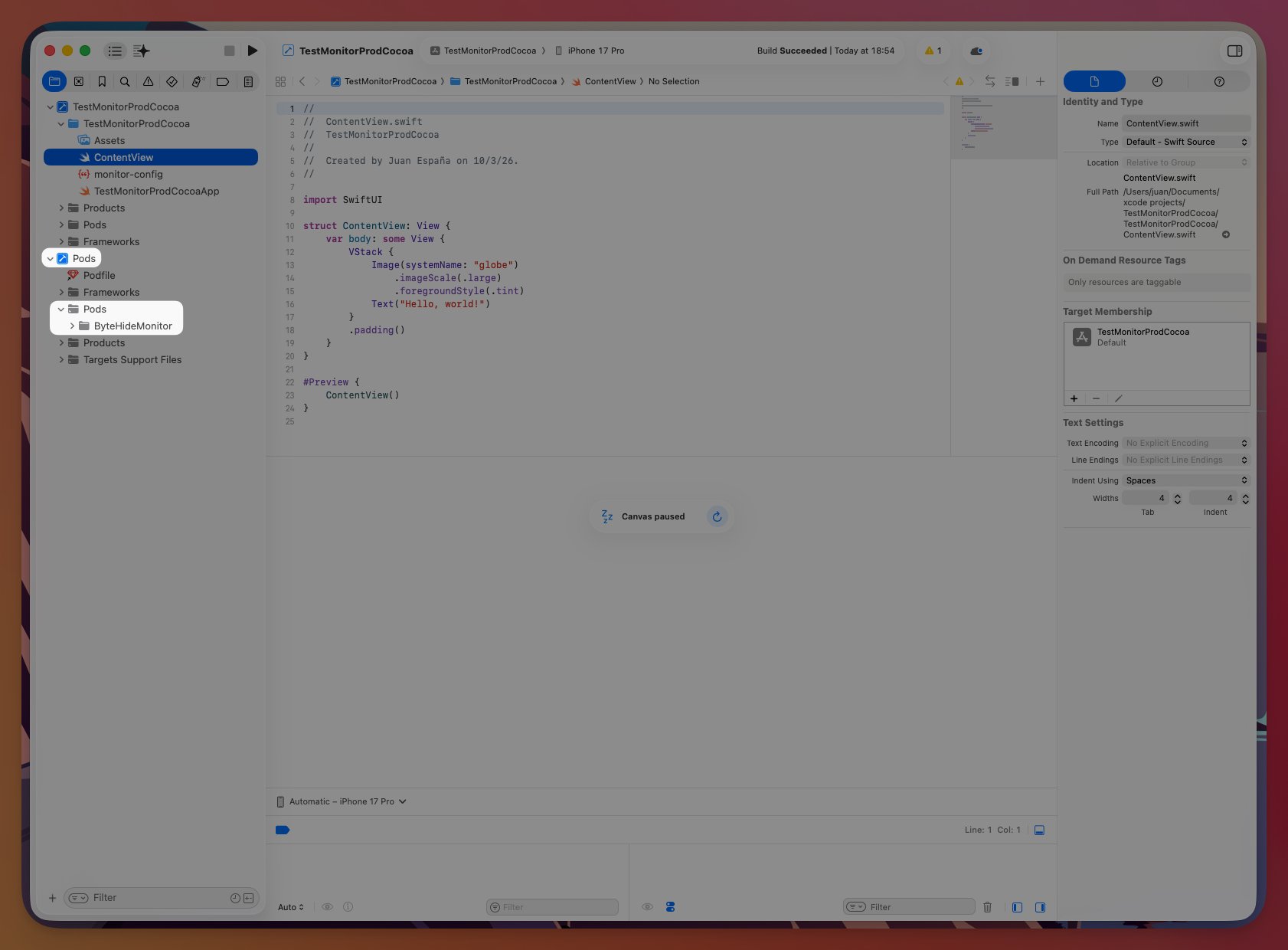This screenshot has height=950, width=1288.
Task: Click the Run button to build
Action: (253, 51)
